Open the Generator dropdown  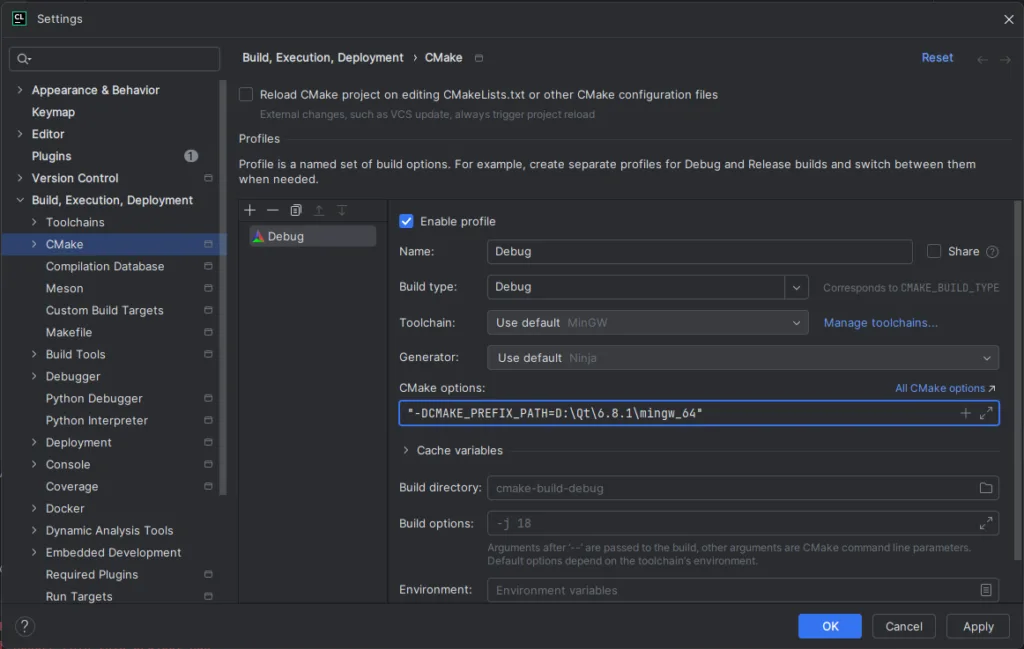coord(743,358)
